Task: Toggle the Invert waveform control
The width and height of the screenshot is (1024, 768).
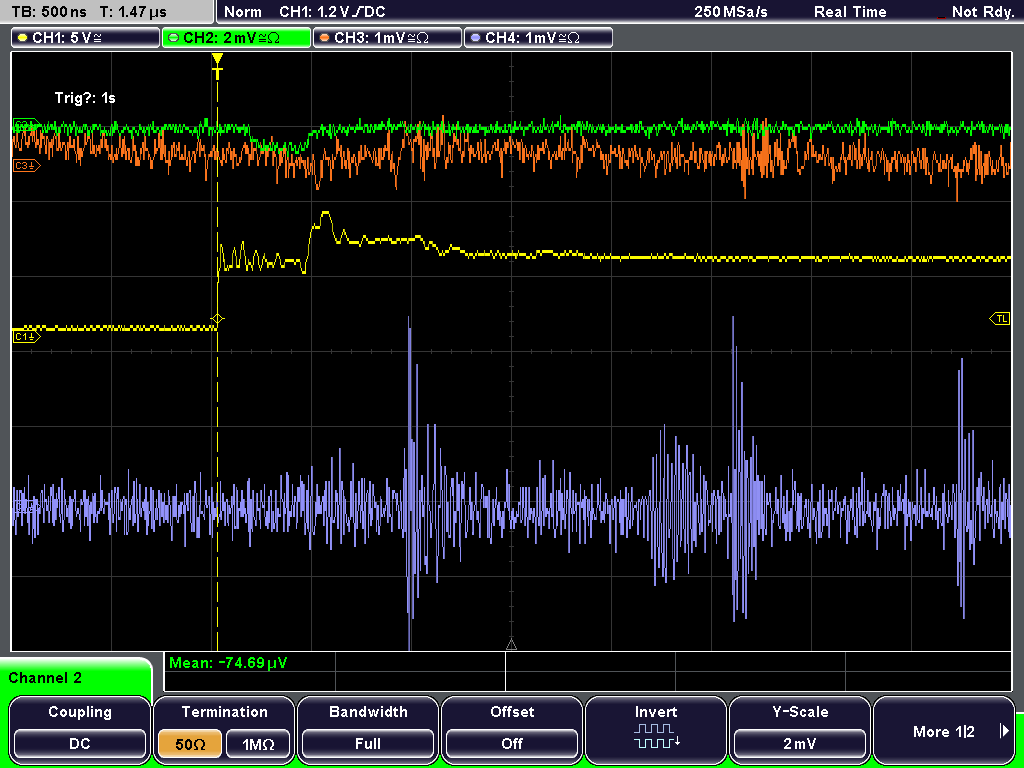Action: point(656,728)
